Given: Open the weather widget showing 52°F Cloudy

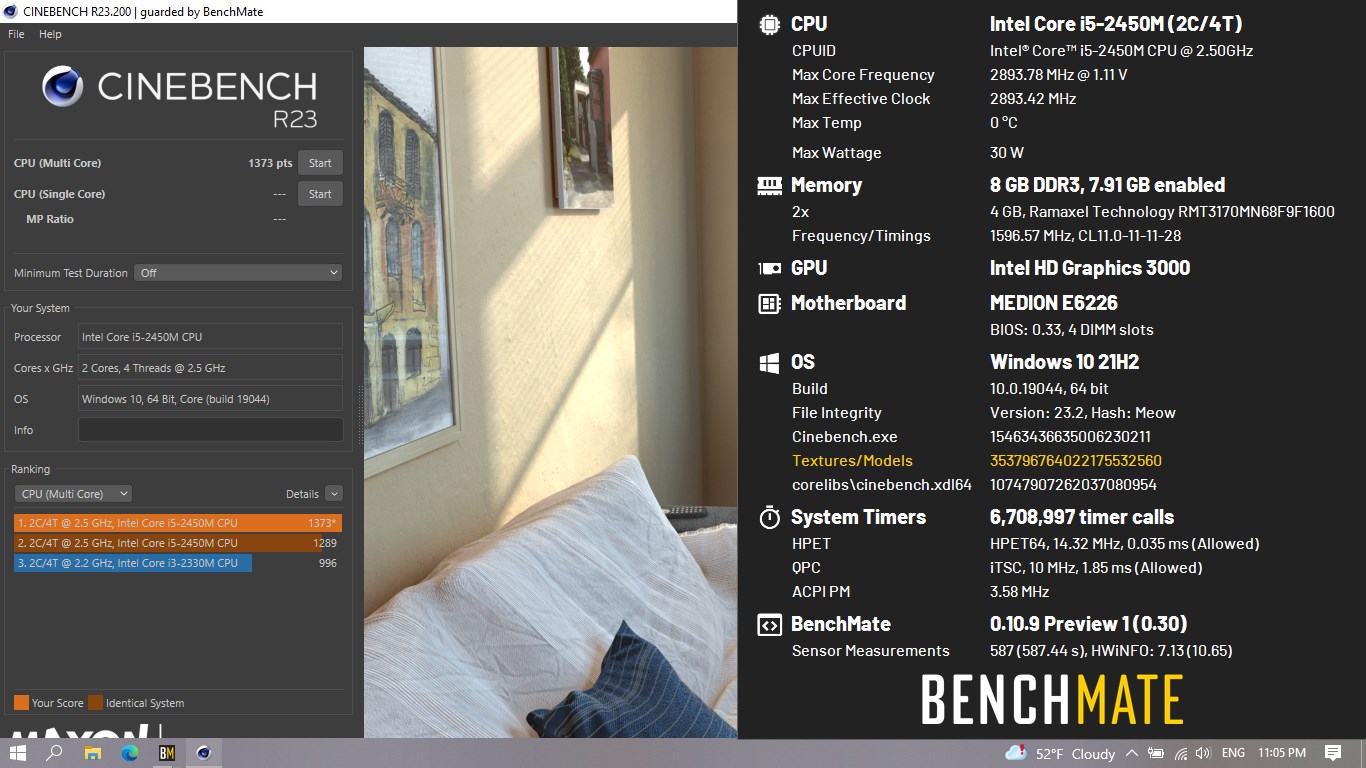Looking at the screenshot, I should click(x=1060, y=753).
